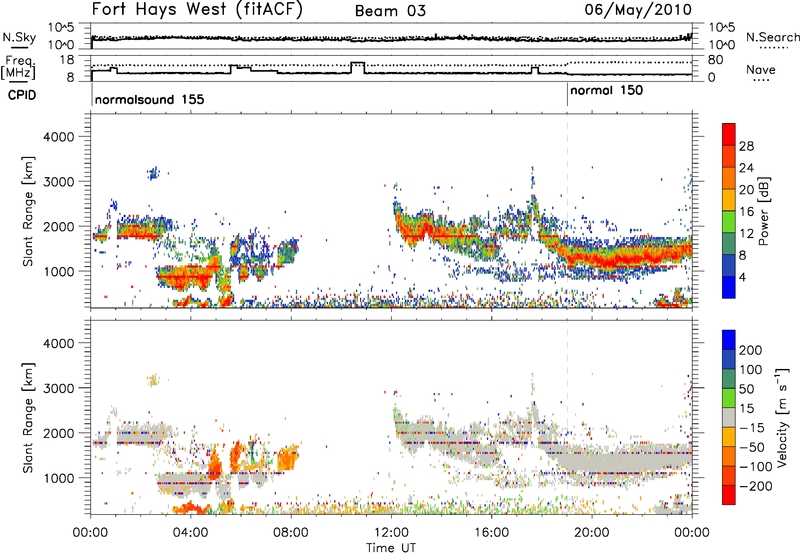Viewport: 800px width, 554px height.
Task: Pick the Power colorbar segment between 12 and 16
Action: (729, 222)
